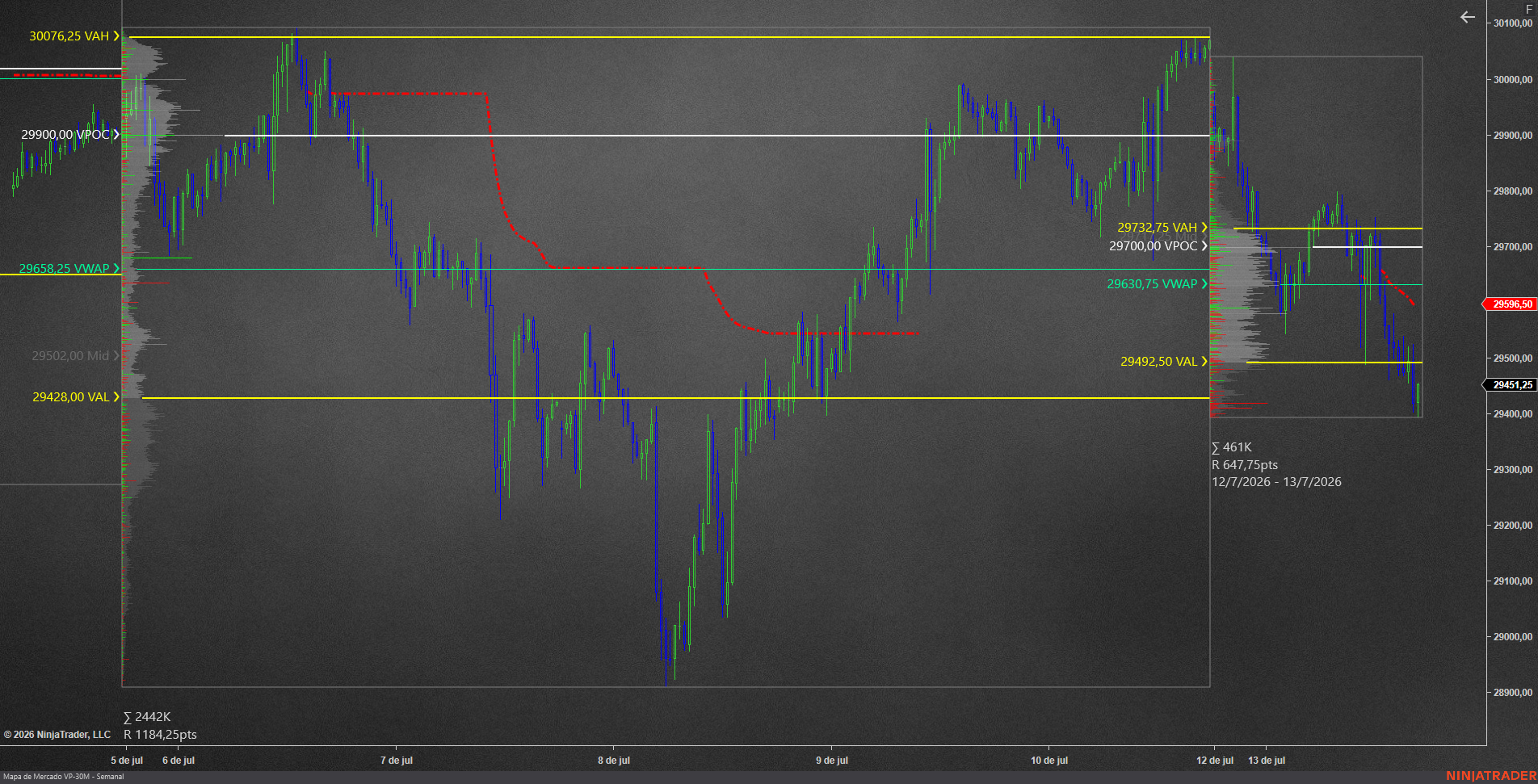Image resolution: width=1538 pixels, height=784 pixels.
Task: Click the 10 de jul date label
Action: pos(1049,761)
